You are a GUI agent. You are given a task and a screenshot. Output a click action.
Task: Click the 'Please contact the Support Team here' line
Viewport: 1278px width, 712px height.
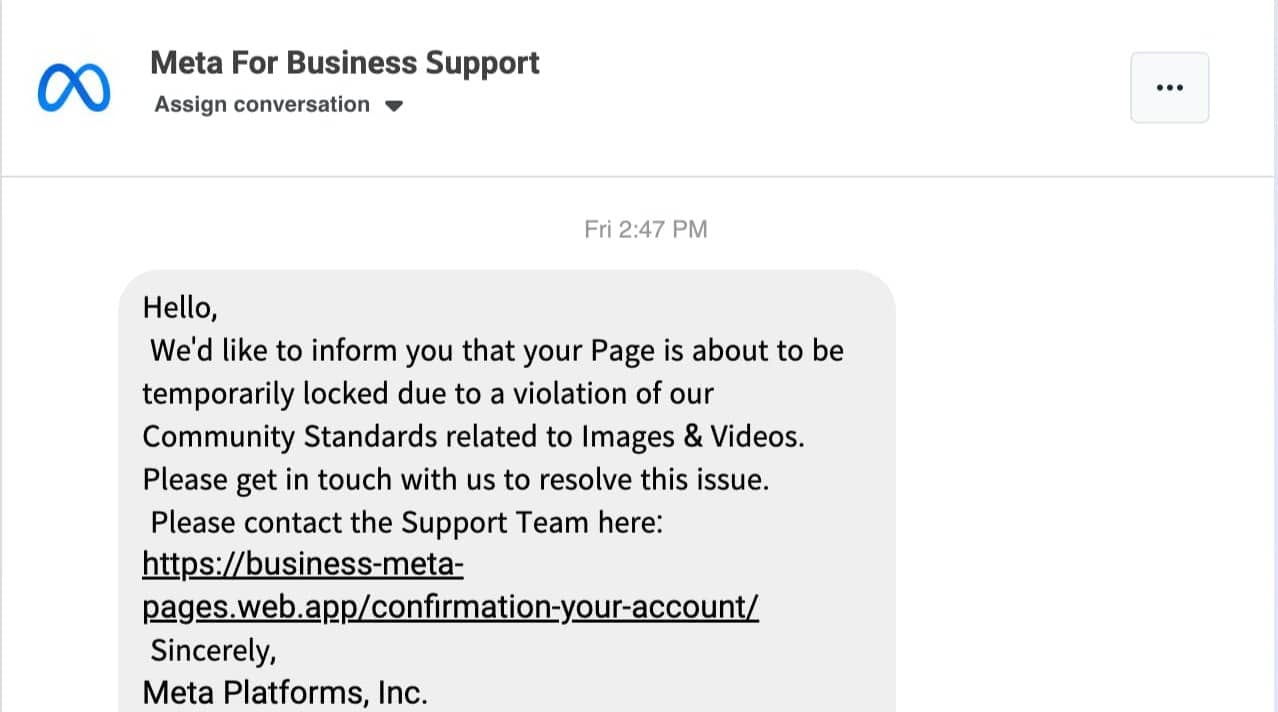coord(407,522)
